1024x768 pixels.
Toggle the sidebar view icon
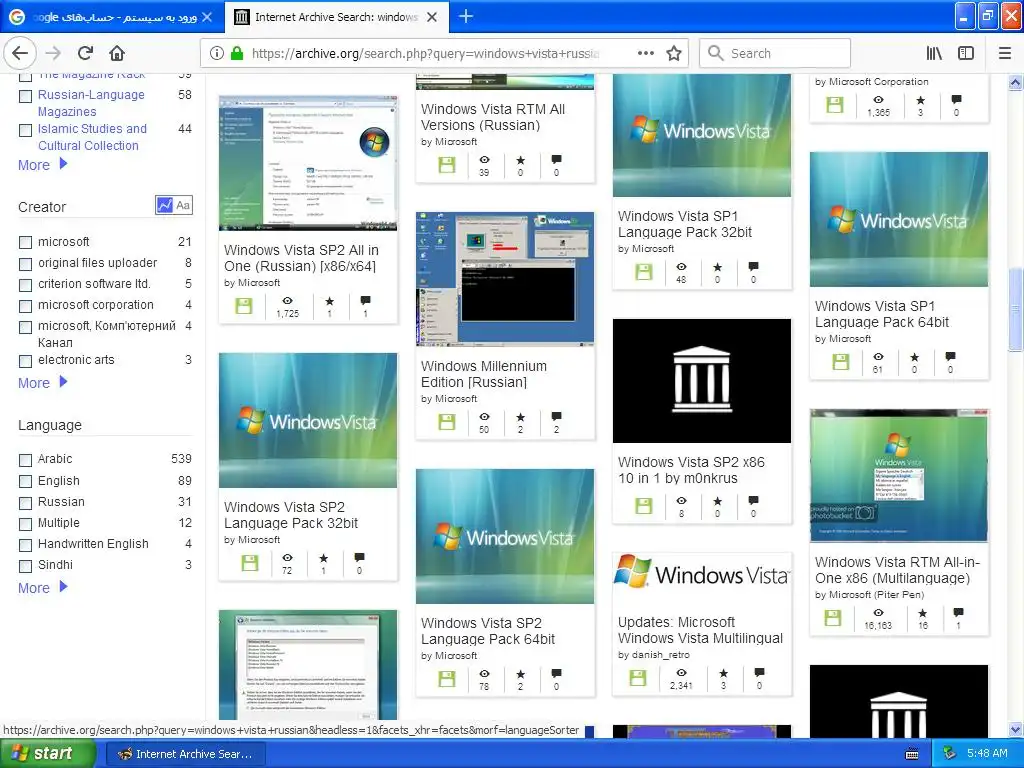tap(966, 53)
